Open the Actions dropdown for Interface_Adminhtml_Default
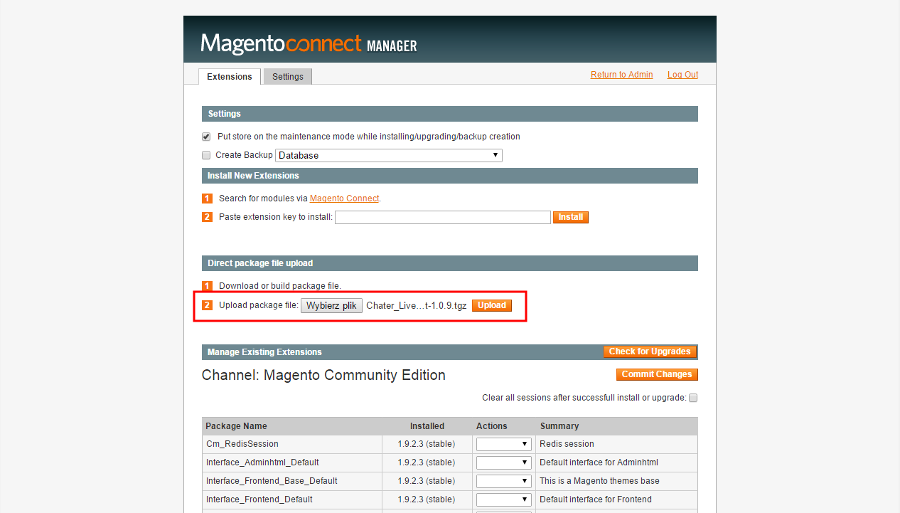The height and width of the screenshot is (513, 900). (503, 463)
